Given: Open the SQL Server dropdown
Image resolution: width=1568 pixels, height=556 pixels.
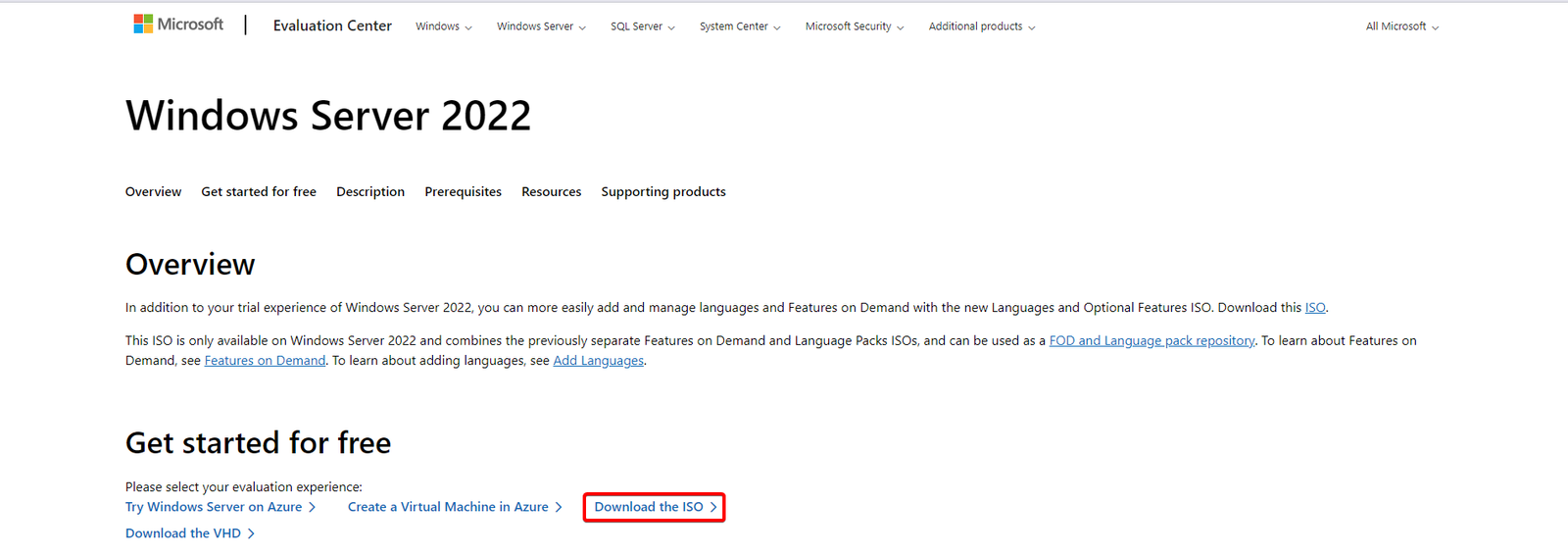Looking at the screenshot, I should pyautogui.click(x=642, y=26).
